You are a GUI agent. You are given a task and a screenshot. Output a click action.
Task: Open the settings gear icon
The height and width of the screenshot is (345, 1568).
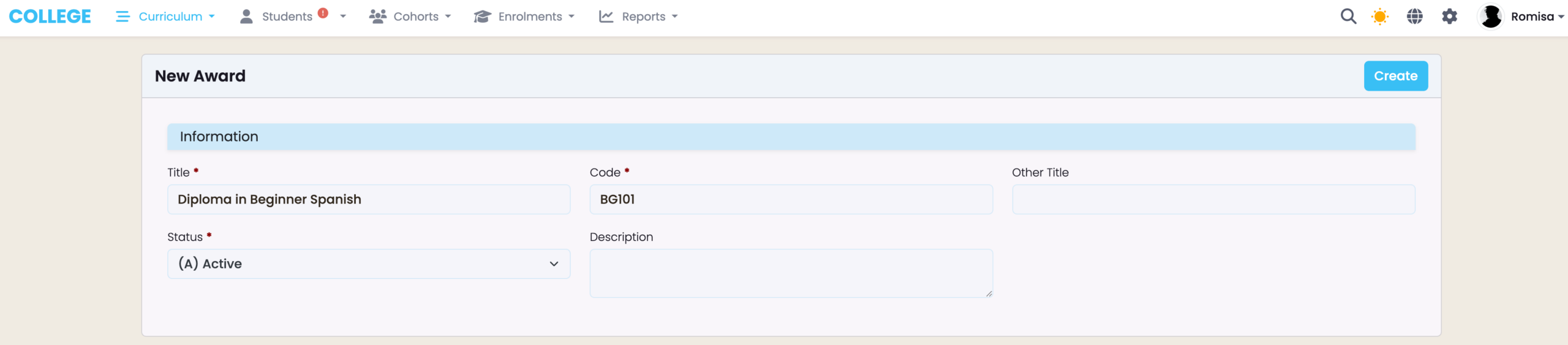pos(1450,17)
